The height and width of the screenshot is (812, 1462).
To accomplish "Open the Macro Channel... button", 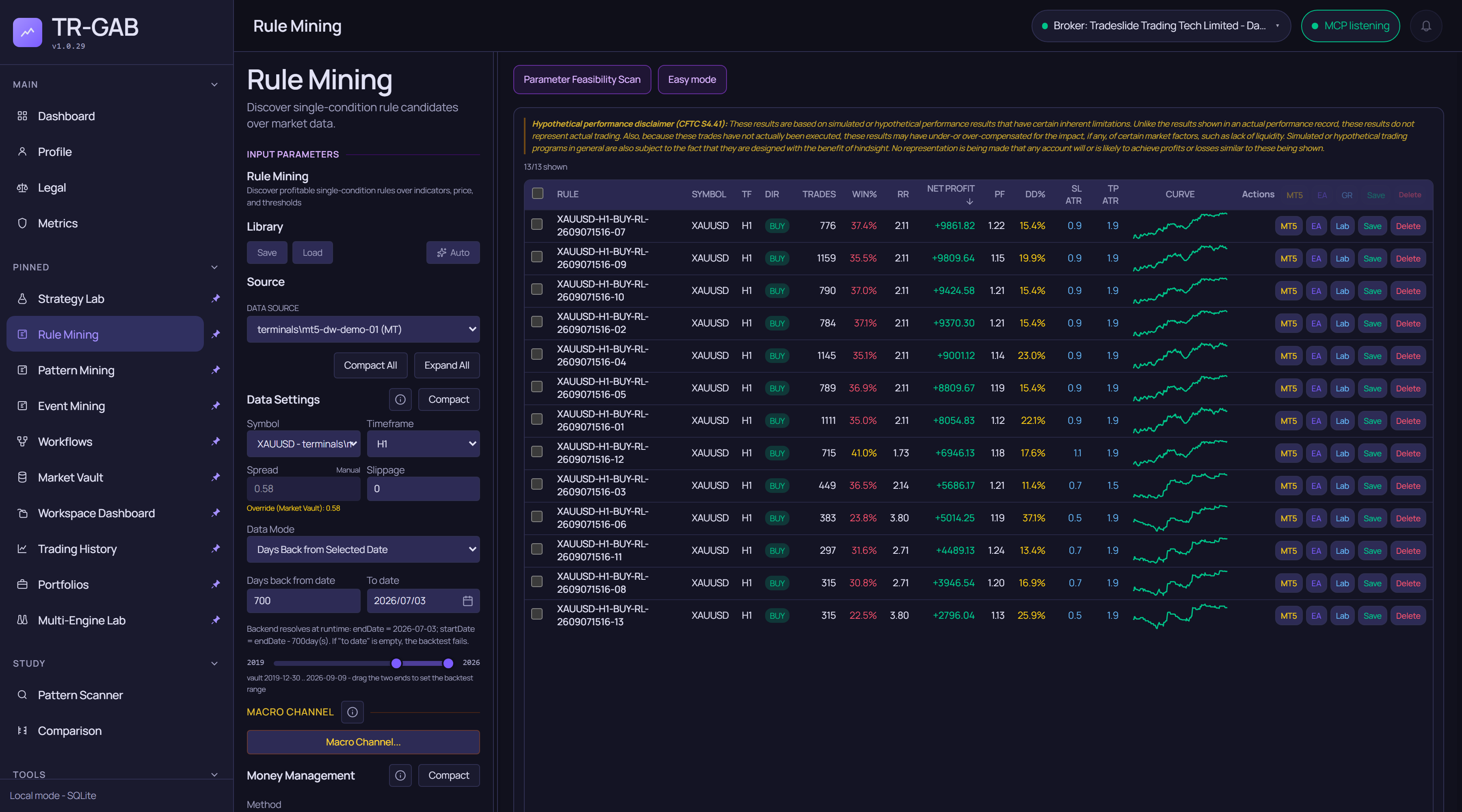I will coord(363,742).
